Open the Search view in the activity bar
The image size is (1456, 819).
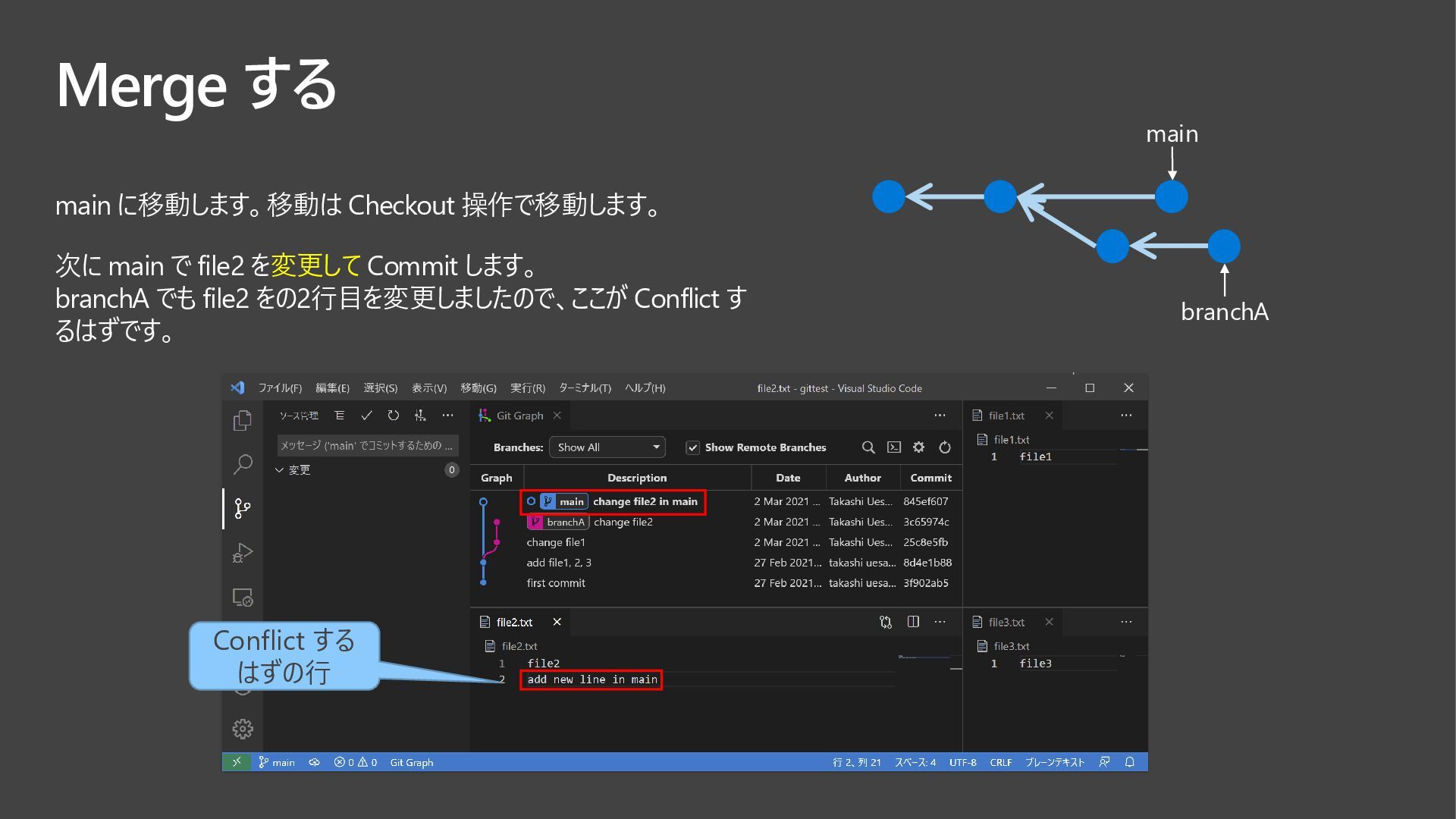pos(243,464)
